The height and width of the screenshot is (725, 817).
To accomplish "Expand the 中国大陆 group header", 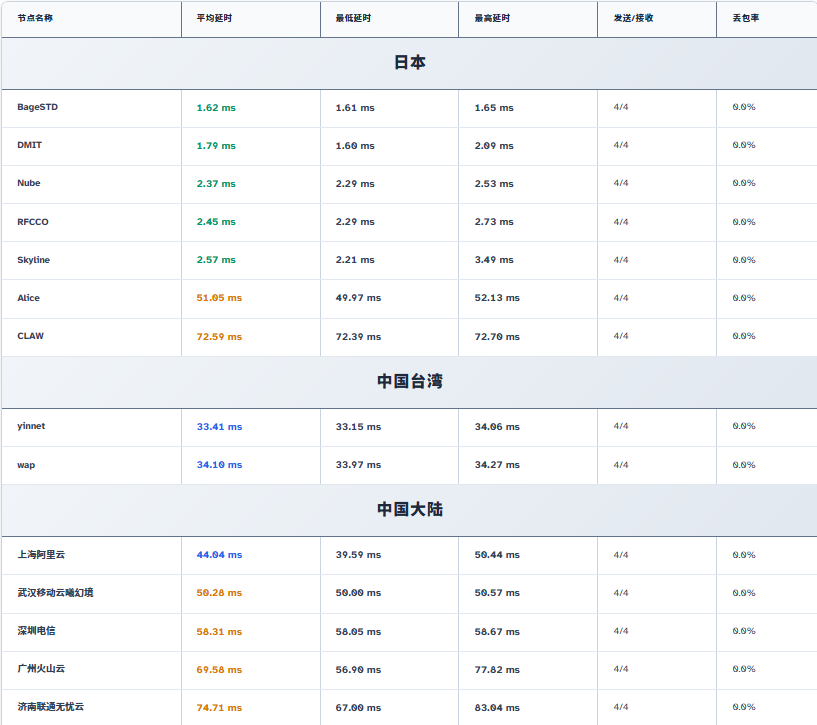I will pyautogui.click(x=409, y=510).
